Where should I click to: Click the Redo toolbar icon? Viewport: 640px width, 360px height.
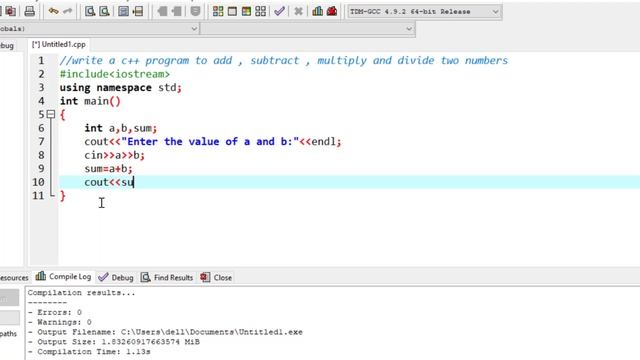(68, 11)
